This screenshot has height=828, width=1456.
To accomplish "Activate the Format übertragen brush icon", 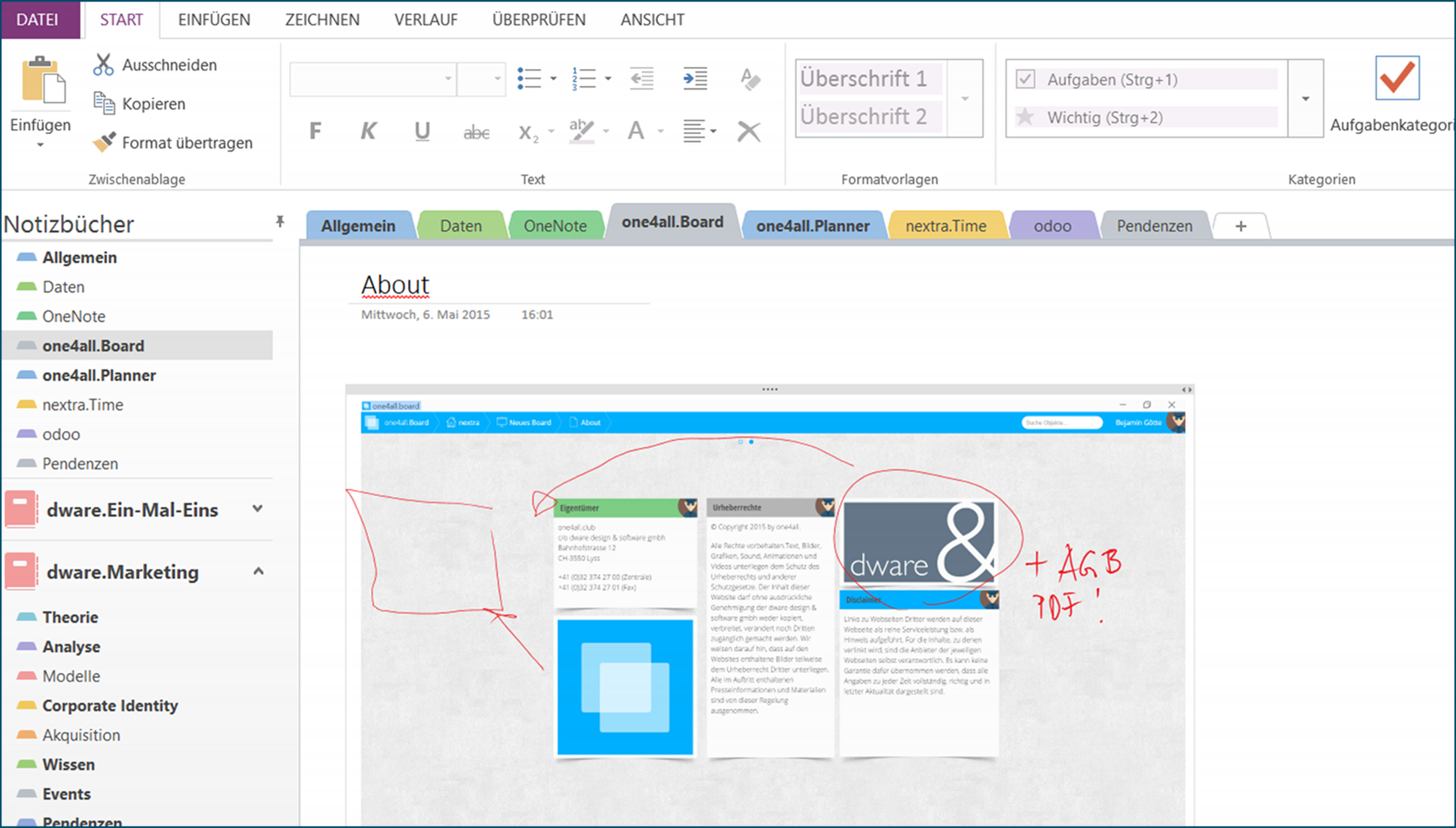I will point(104,143).
